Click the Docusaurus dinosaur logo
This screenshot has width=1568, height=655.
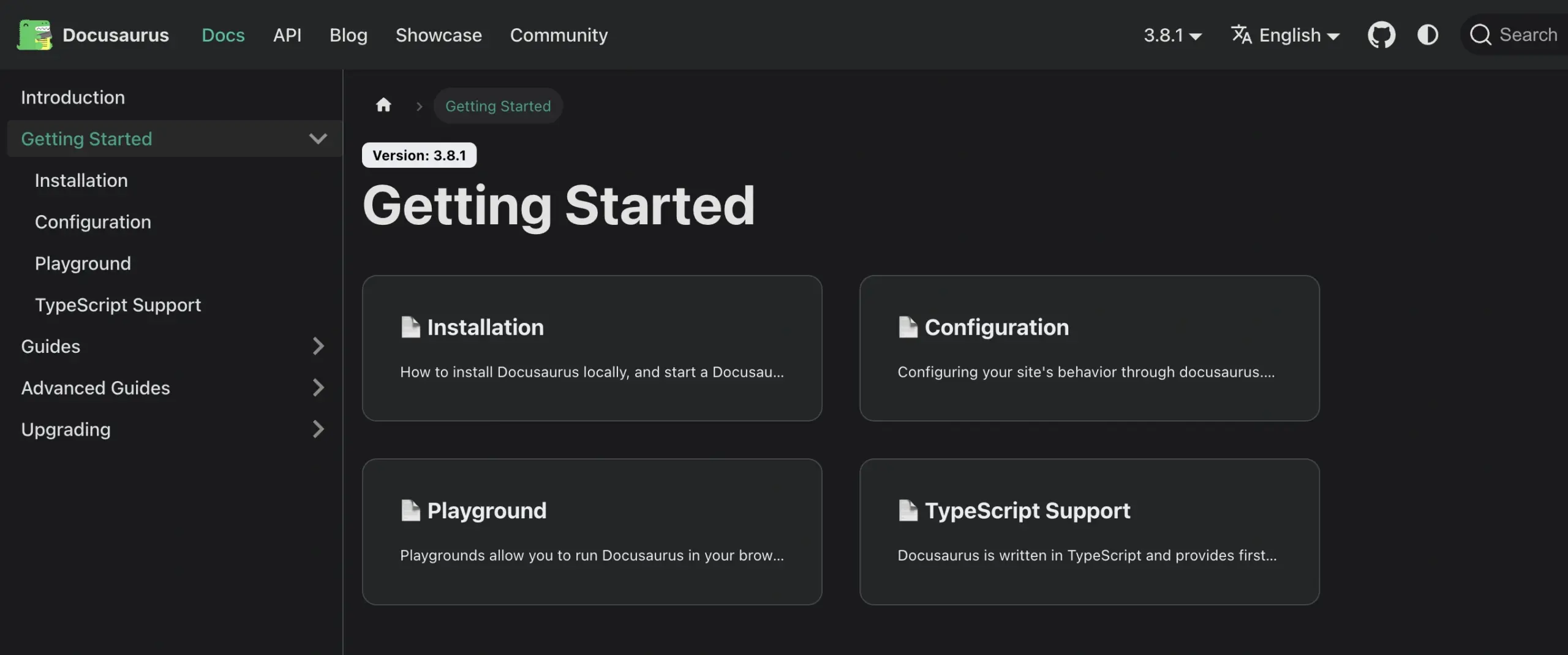click(34, 35)
